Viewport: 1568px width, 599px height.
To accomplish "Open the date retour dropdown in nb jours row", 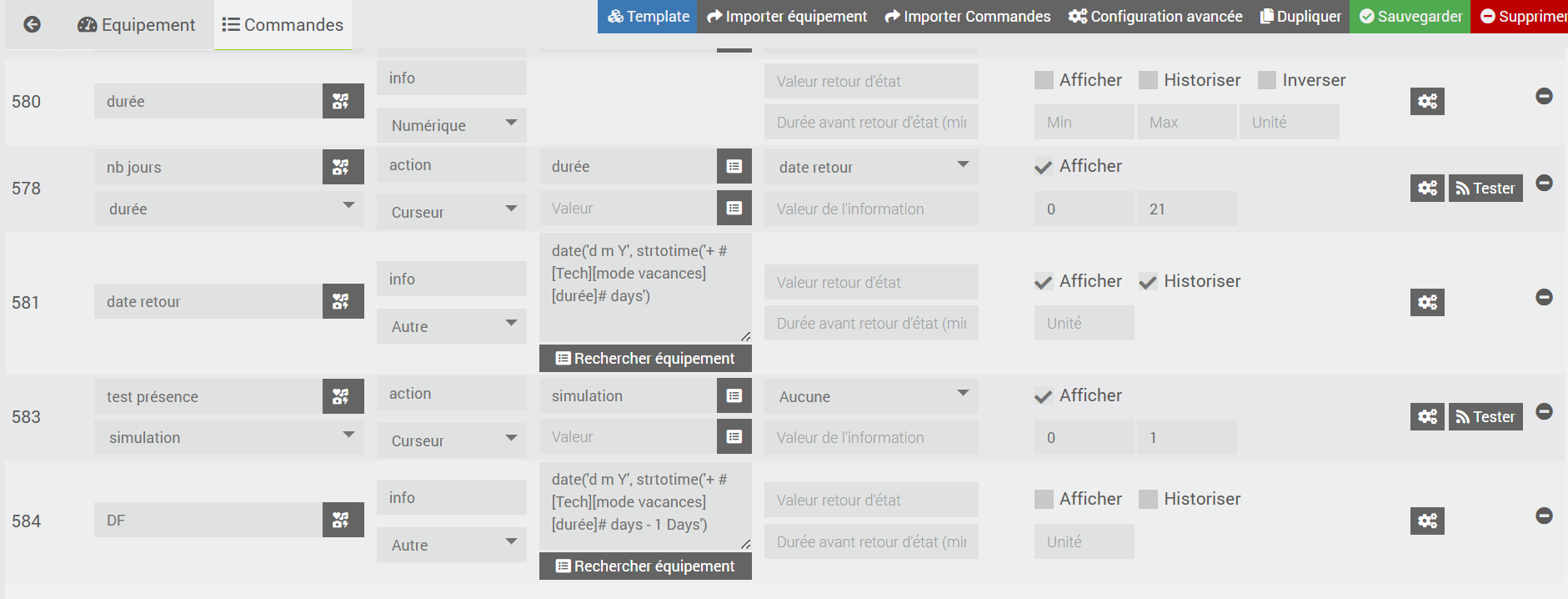I will tap(871, 167).
